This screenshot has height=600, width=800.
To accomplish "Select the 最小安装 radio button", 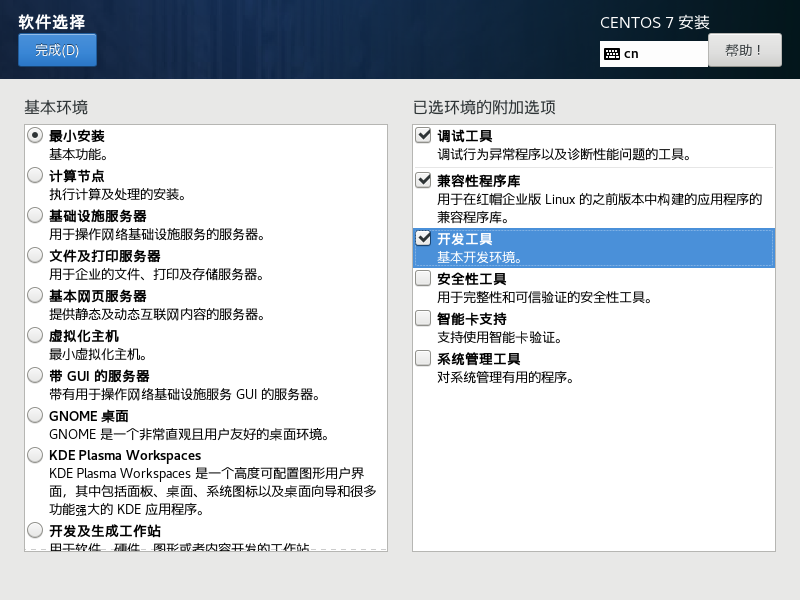I will [35, 136].
